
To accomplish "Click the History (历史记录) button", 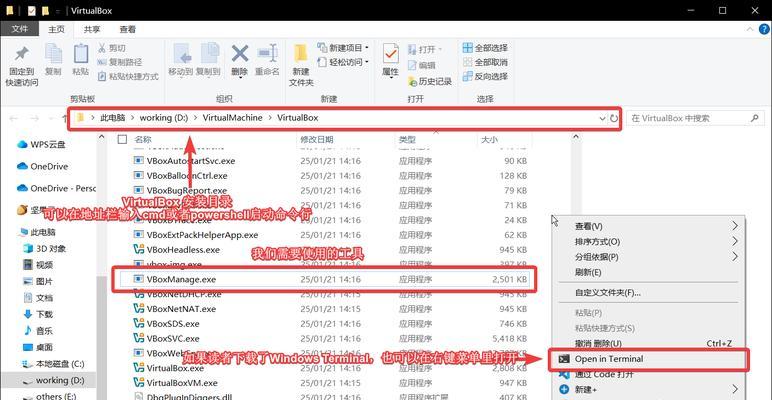I will pyautogui.click(x=430, y=81).
